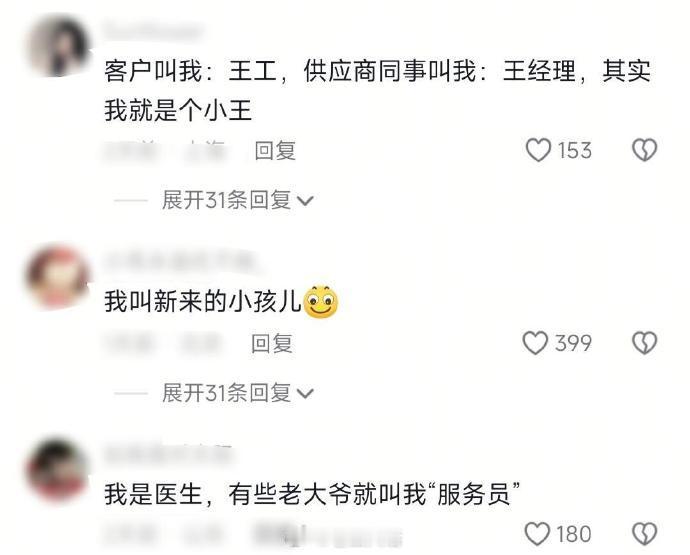Select the comment text '我是医生，有些老大爷就叫我服务员'
The width and height of the screenshot is (690, 555).
(312, 495)
